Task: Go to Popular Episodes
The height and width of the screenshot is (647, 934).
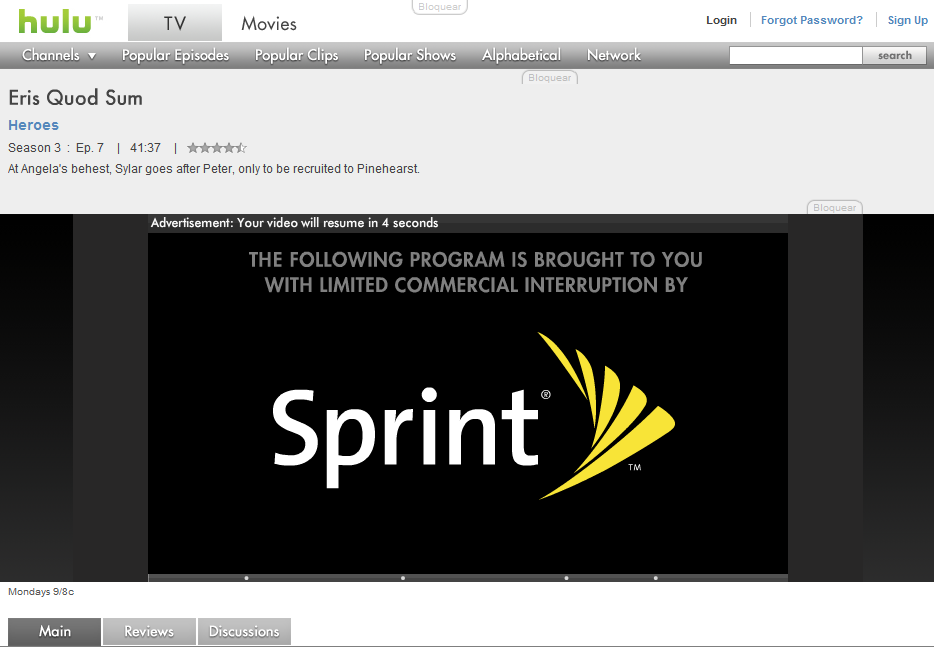Action: pyautogui.click(x=175, y=55)
